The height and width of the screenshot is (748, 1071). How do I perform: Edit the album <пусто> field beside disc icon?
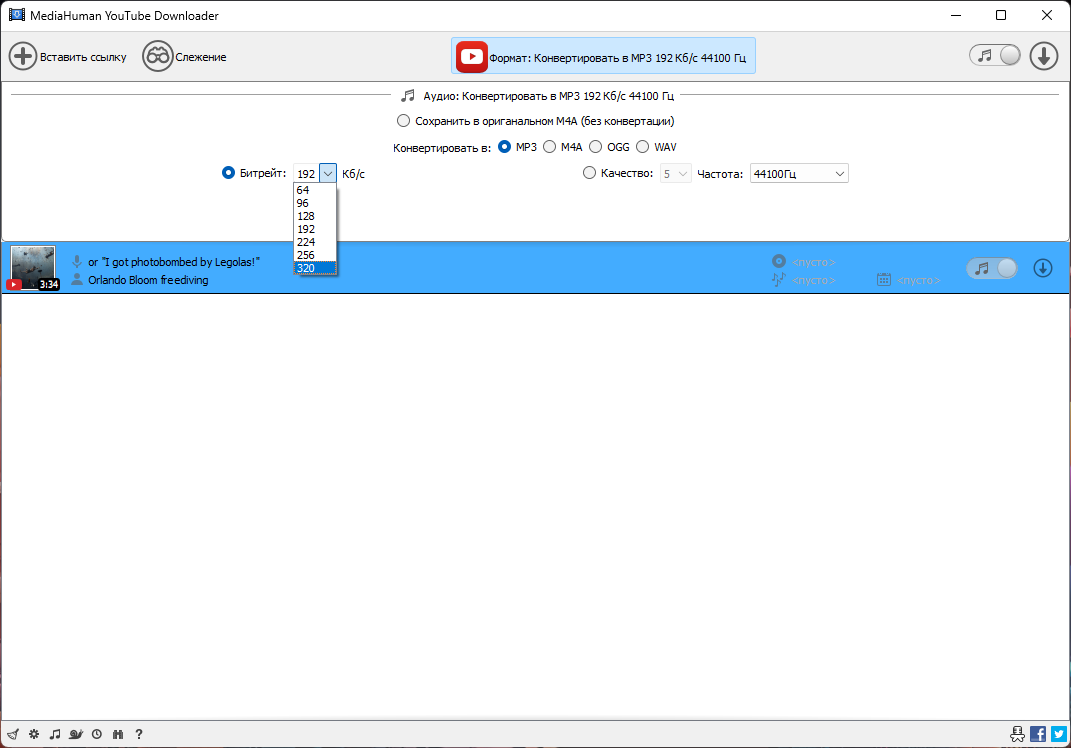click(813, 262)
